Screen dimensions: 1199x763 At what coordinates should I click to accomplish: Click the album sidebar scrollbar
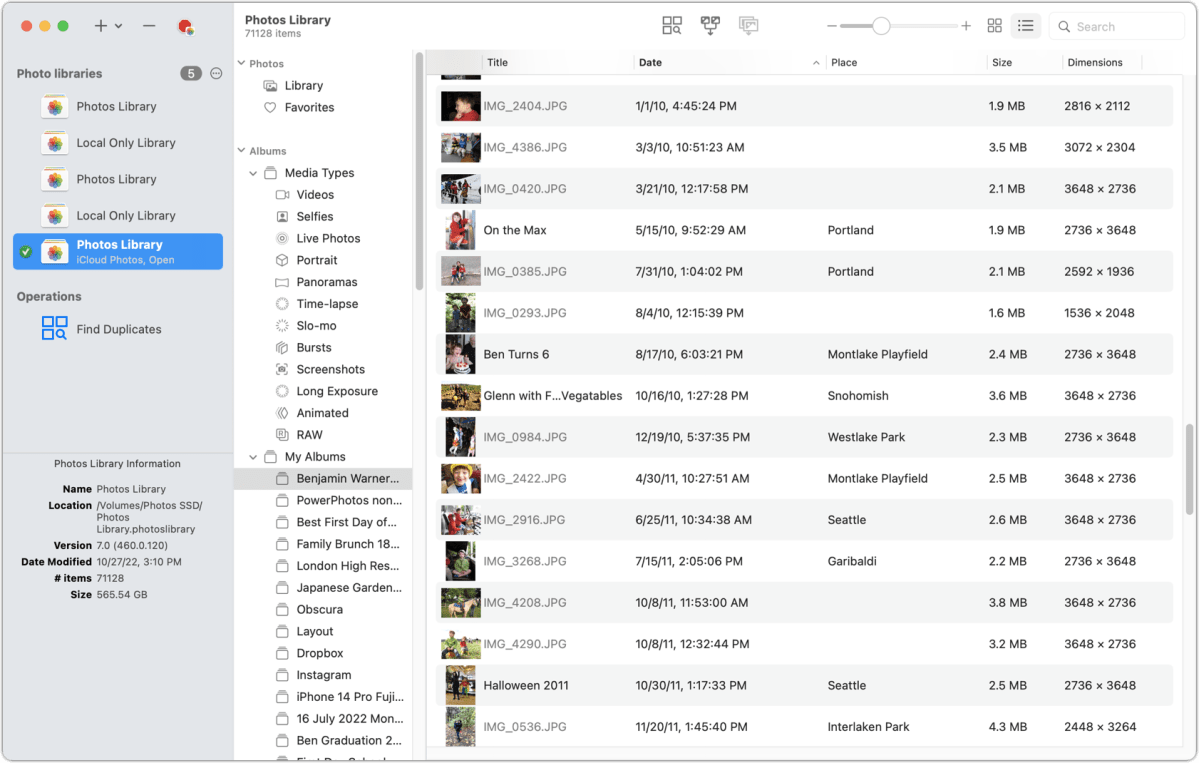419,172
